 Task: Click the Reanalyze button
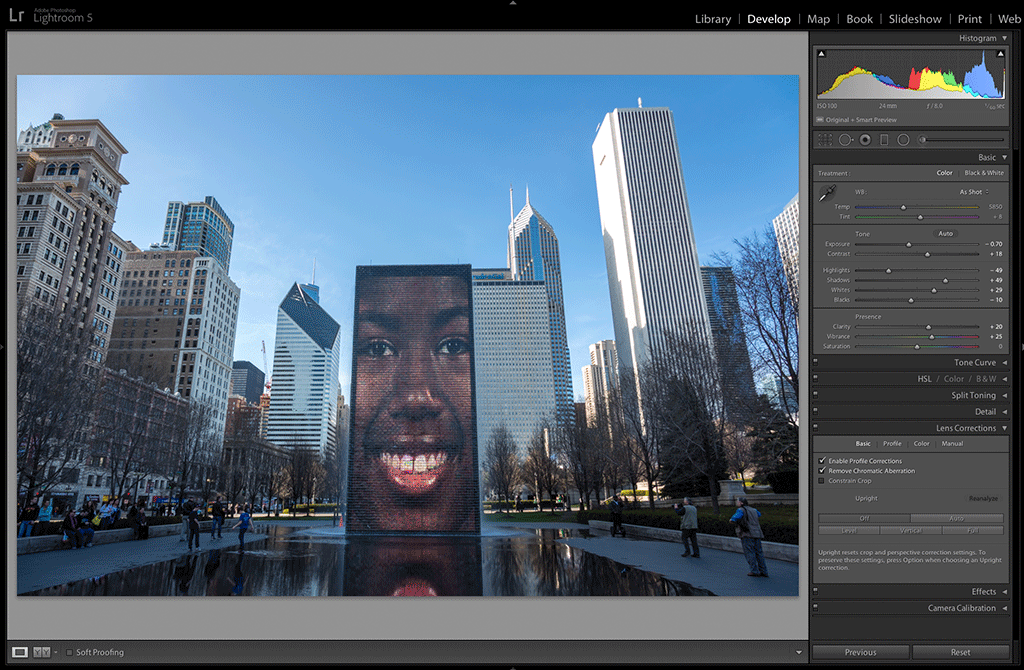click(x=983, y=498)
